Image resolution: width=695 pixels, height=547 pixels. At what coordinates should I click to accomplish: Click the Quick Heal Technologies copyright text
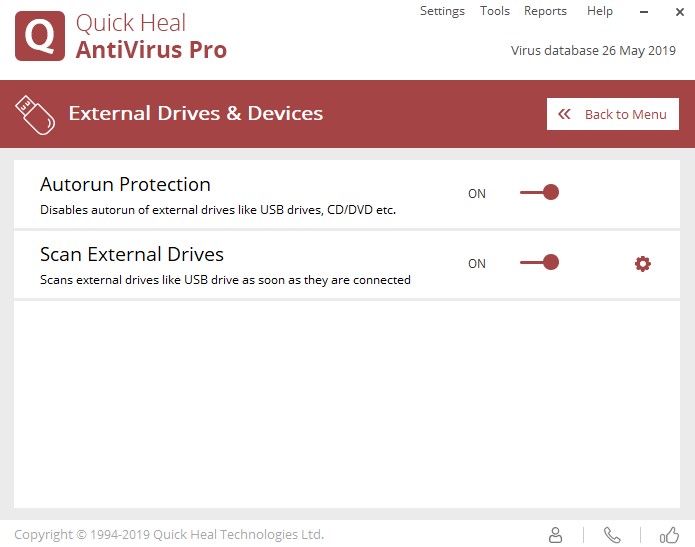169,534
